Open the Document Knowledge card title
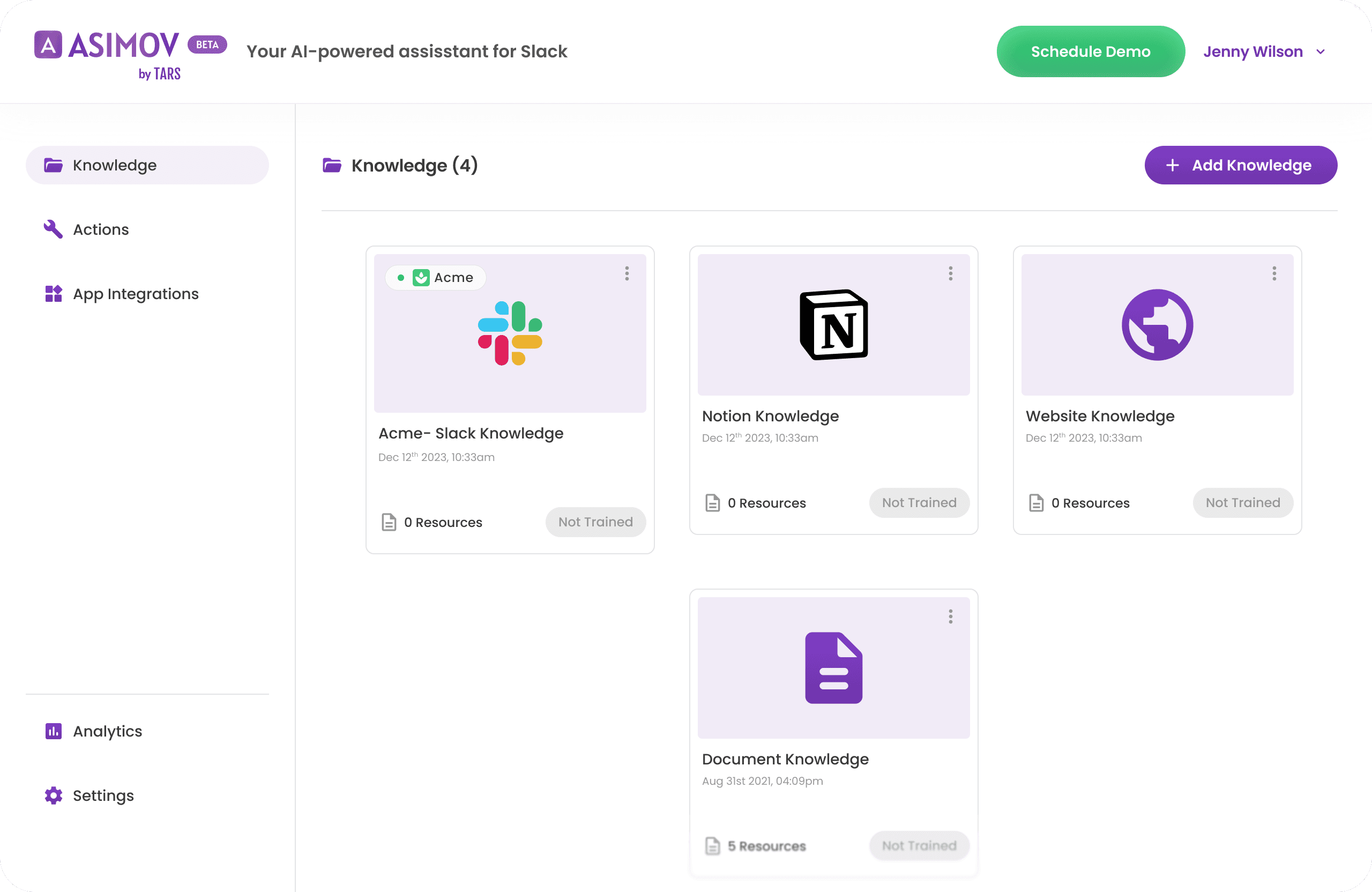 785,759
